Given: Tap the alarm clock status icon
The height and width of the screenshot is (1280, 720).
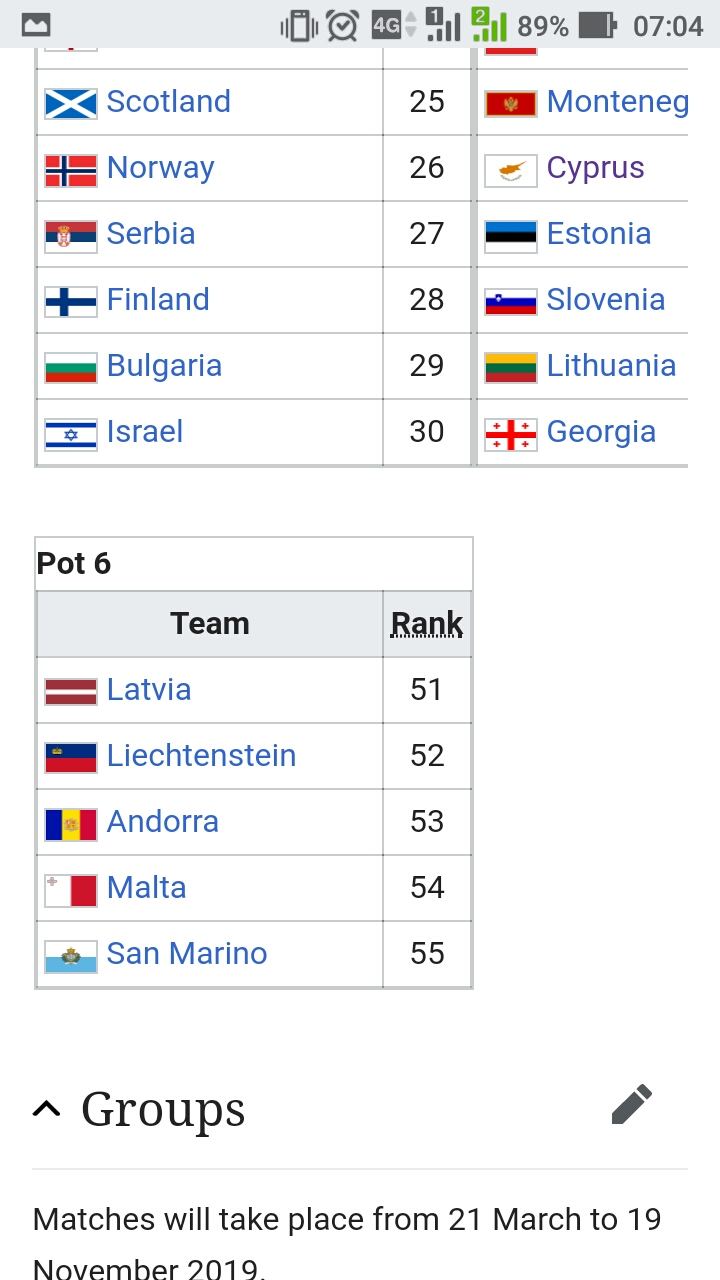Looking at the screenshot, I should coord(342,25).
